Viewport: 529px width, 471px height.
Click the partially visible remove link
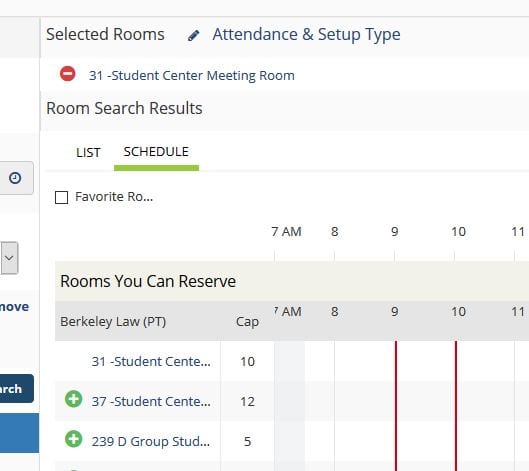click(x=15, y=307)
